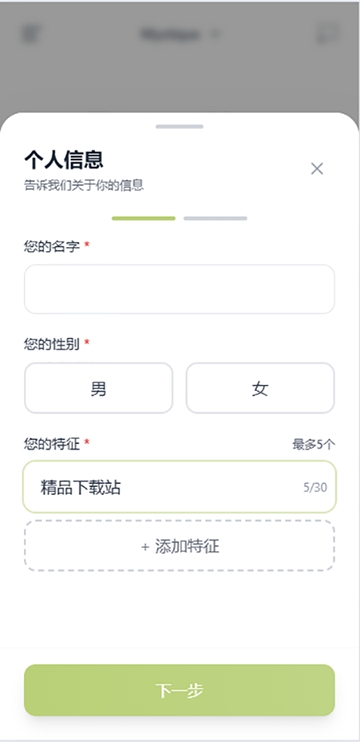
Task: Close the 个人信息 sheet with the X icon
Action: pyautogui.click(x=316, y=168)
